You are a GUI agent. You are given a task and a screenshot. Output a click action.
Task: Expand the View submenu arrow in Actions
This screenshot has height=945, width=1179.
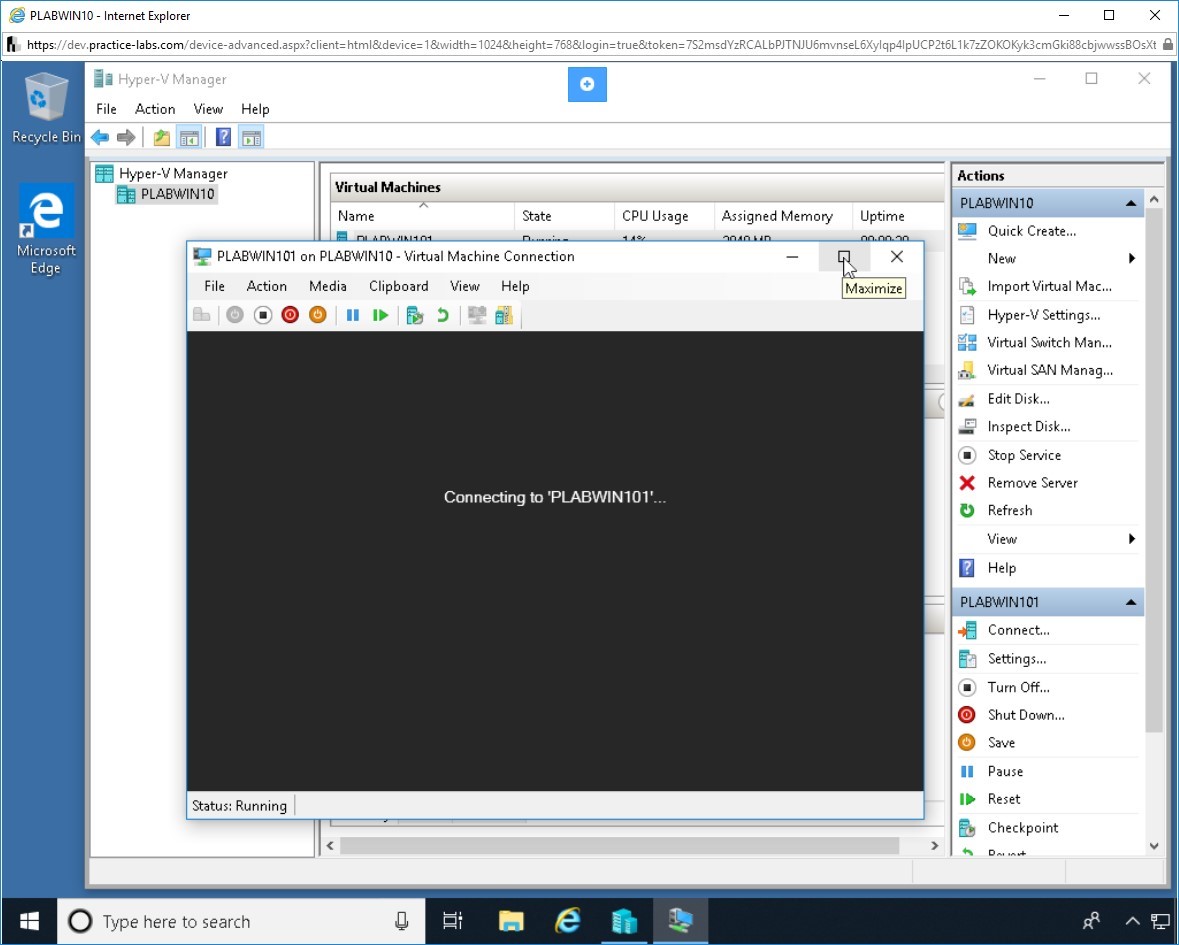[x=1132, y=539]
